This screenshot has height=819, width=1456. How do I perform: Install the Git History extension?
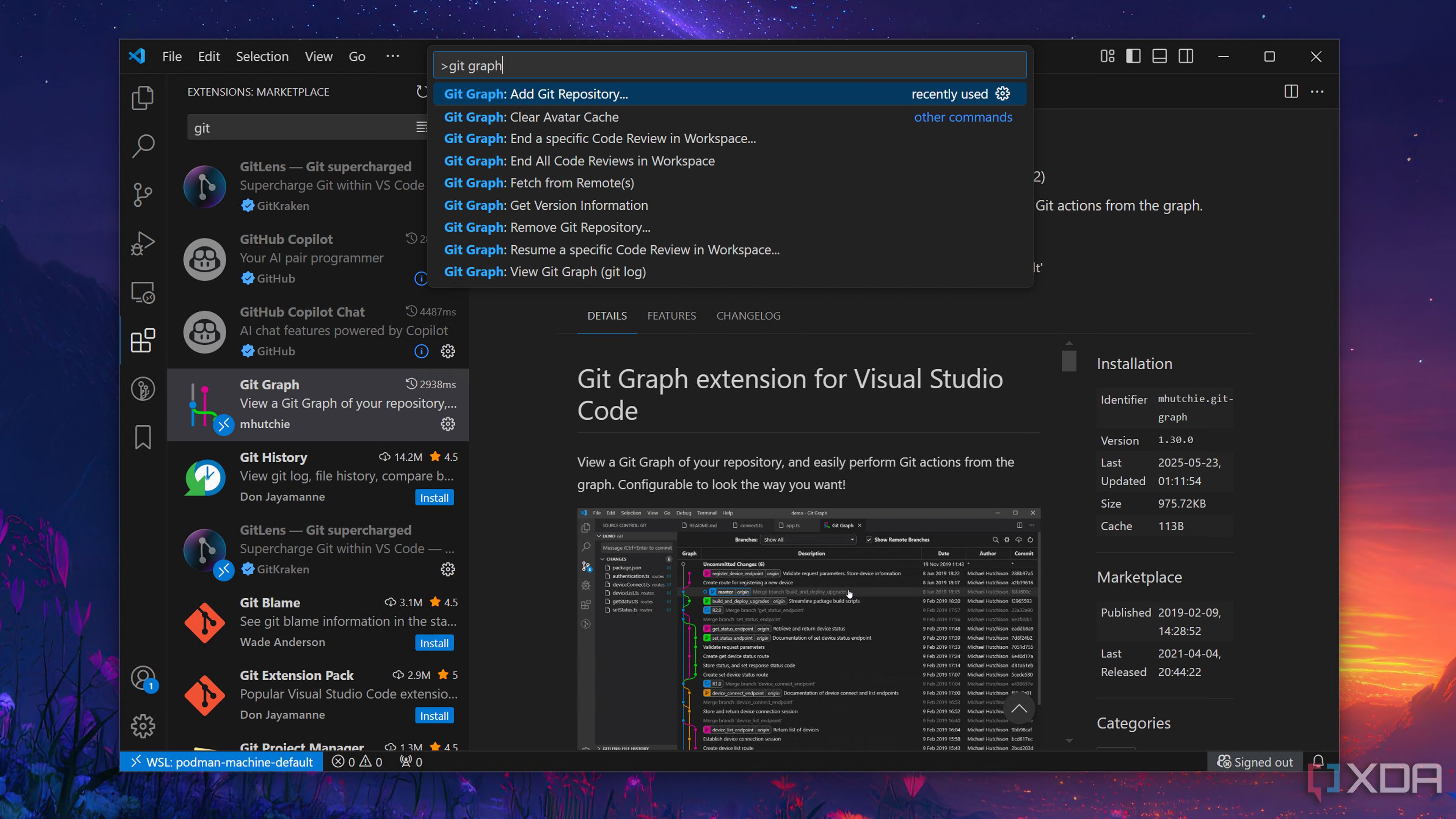pyautogui.click(x=433, y=497)
